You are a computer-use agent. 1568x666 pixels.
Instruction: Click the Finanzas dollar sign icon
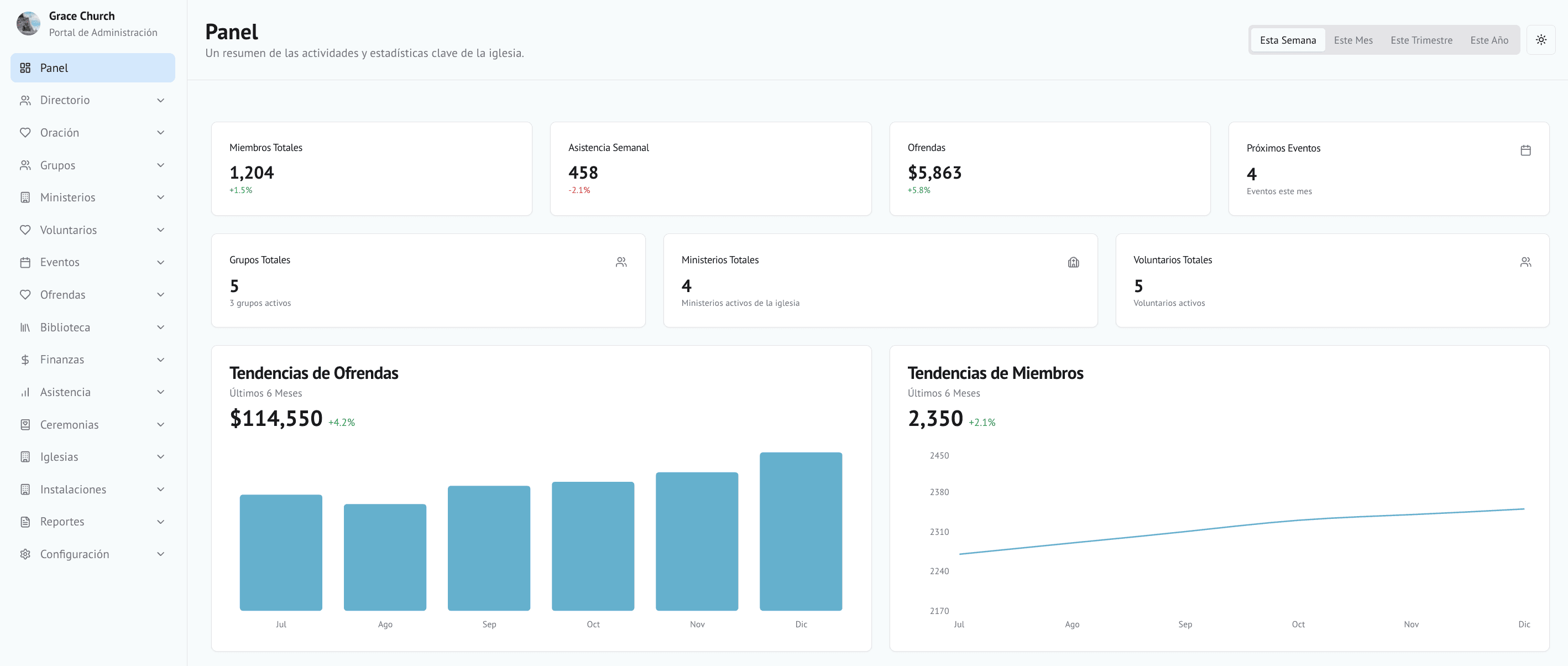coord(25,360)
